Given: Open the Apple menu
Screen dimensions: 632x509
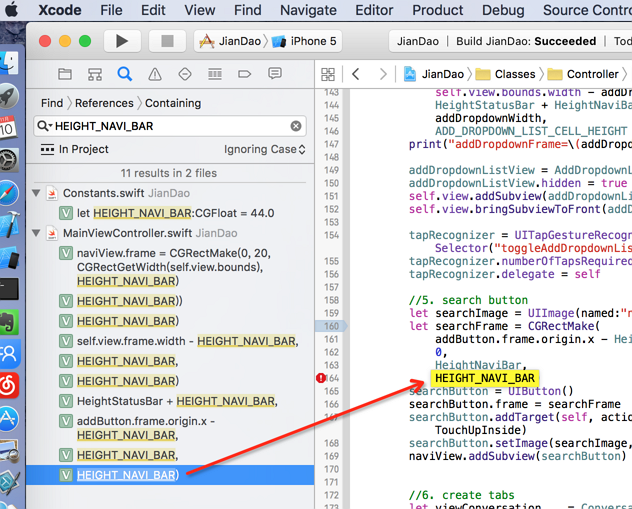Looking at the screenshot, I should click(12, 10).
